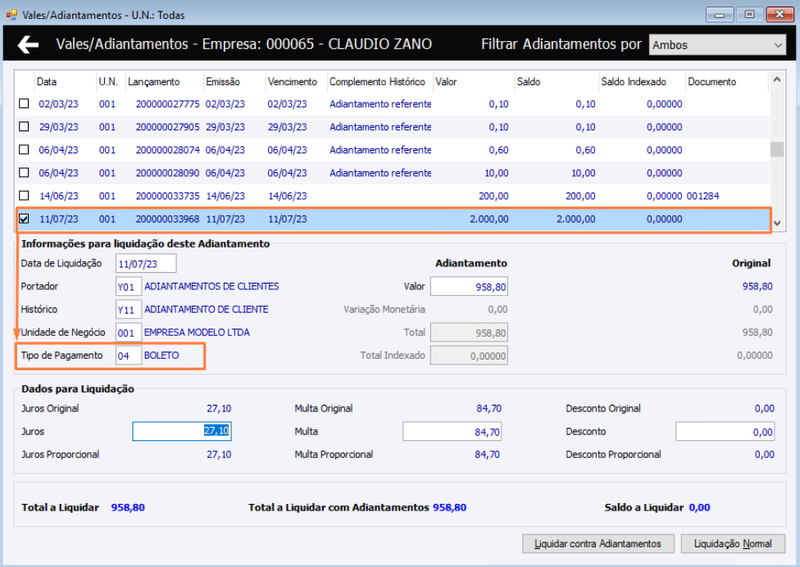This screenshot has width=800, height=567.
Task: Click the table vertical scrollbar thumb
Action: [x=777, y=149]
